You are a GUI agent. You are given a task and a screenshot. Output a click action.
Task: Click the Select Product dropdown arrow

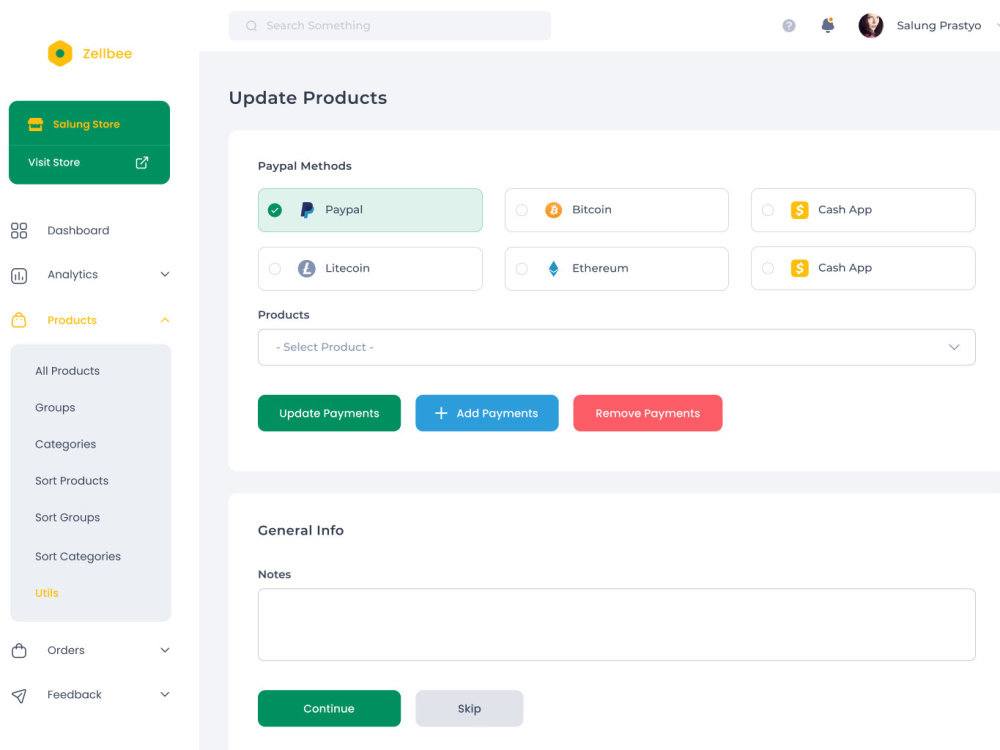[x=954, y=347]
